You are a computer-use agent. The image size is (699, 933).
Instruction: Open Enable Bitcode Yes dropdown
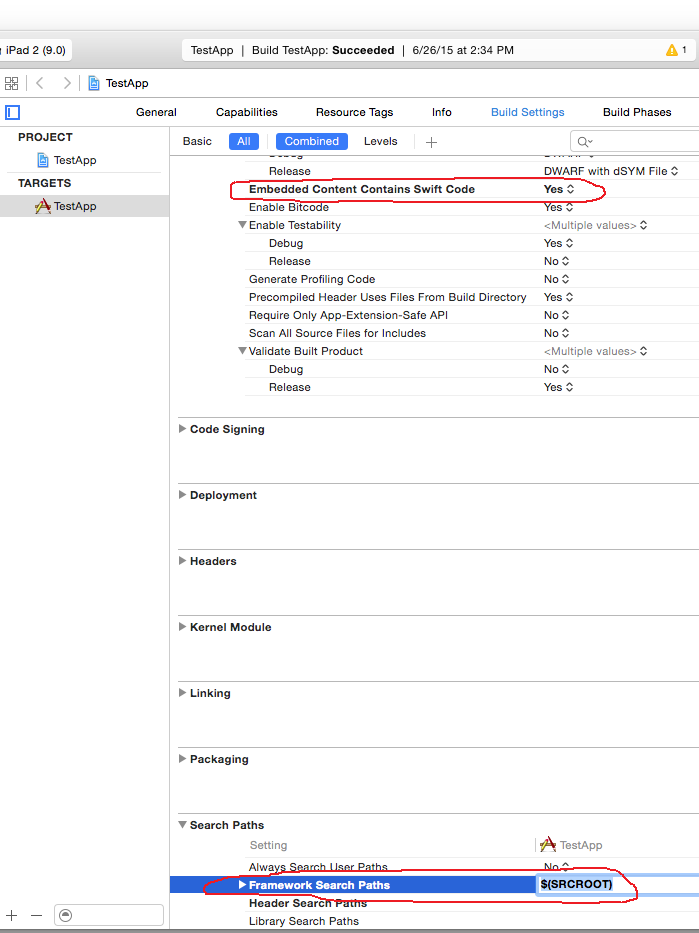coord(558,207)
